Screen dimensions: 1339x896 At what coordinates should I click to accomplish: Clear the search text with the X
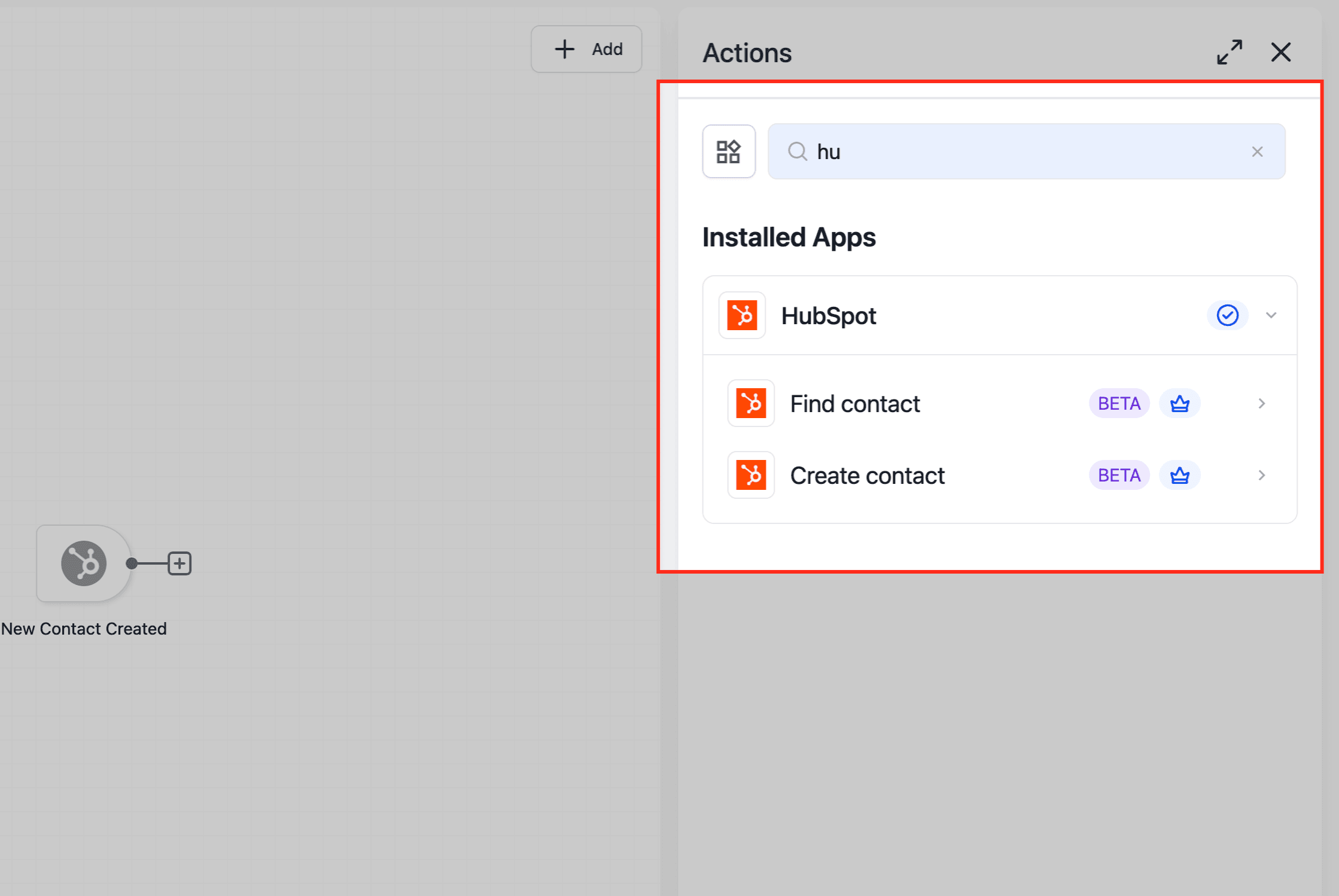coord(1257,152)
